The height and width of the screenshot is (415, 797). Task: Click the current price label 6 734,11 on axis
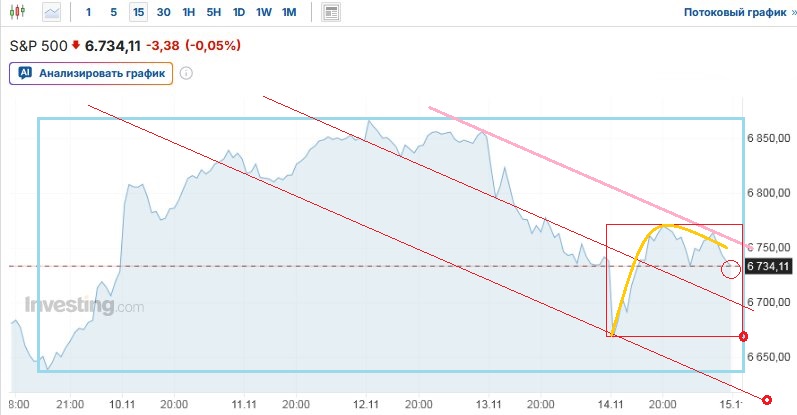click(769, 266)
